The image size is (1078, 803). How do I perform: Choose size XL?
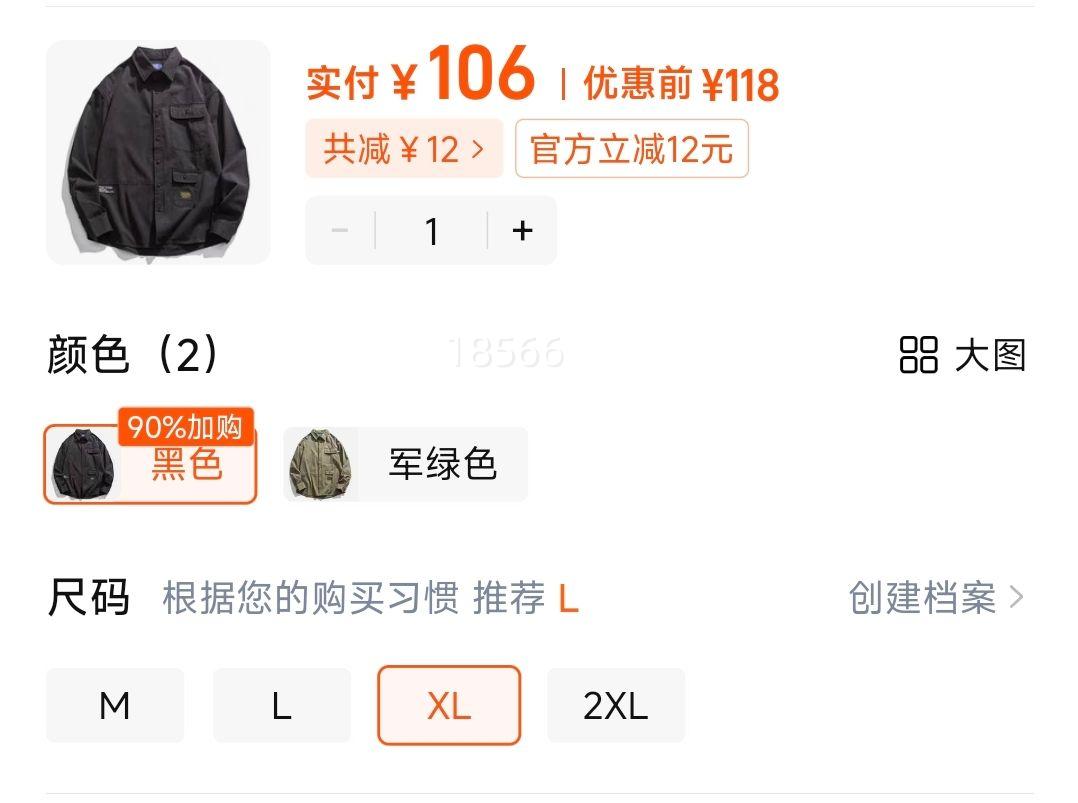[x=449, y=705]
